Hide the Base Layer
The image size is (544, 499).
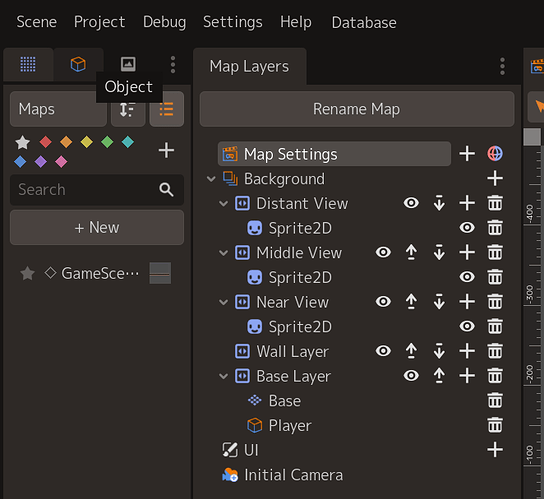[x=411, y=375]
